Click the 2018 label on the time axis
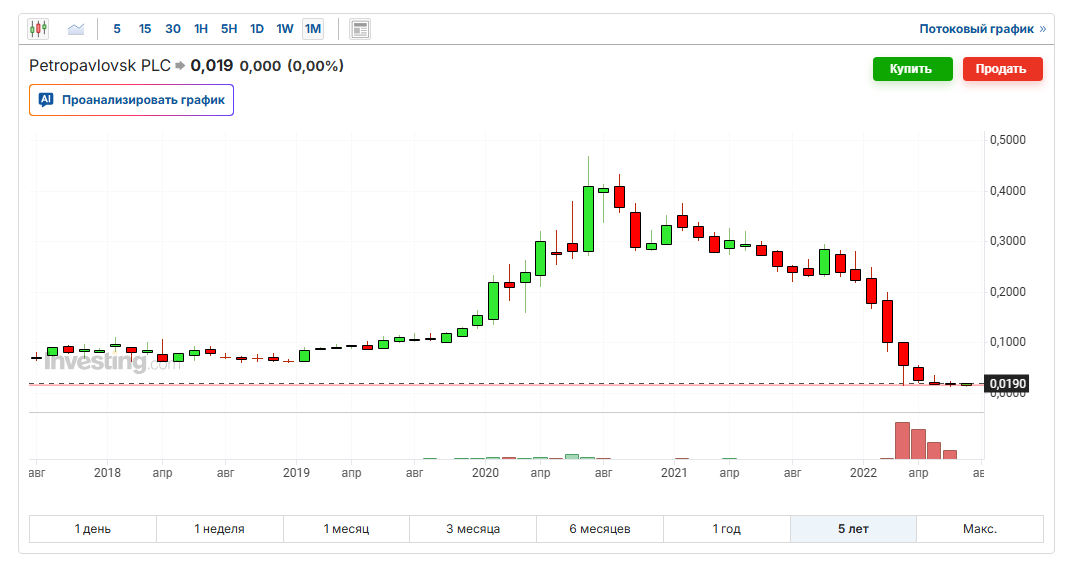 [107, 473]
